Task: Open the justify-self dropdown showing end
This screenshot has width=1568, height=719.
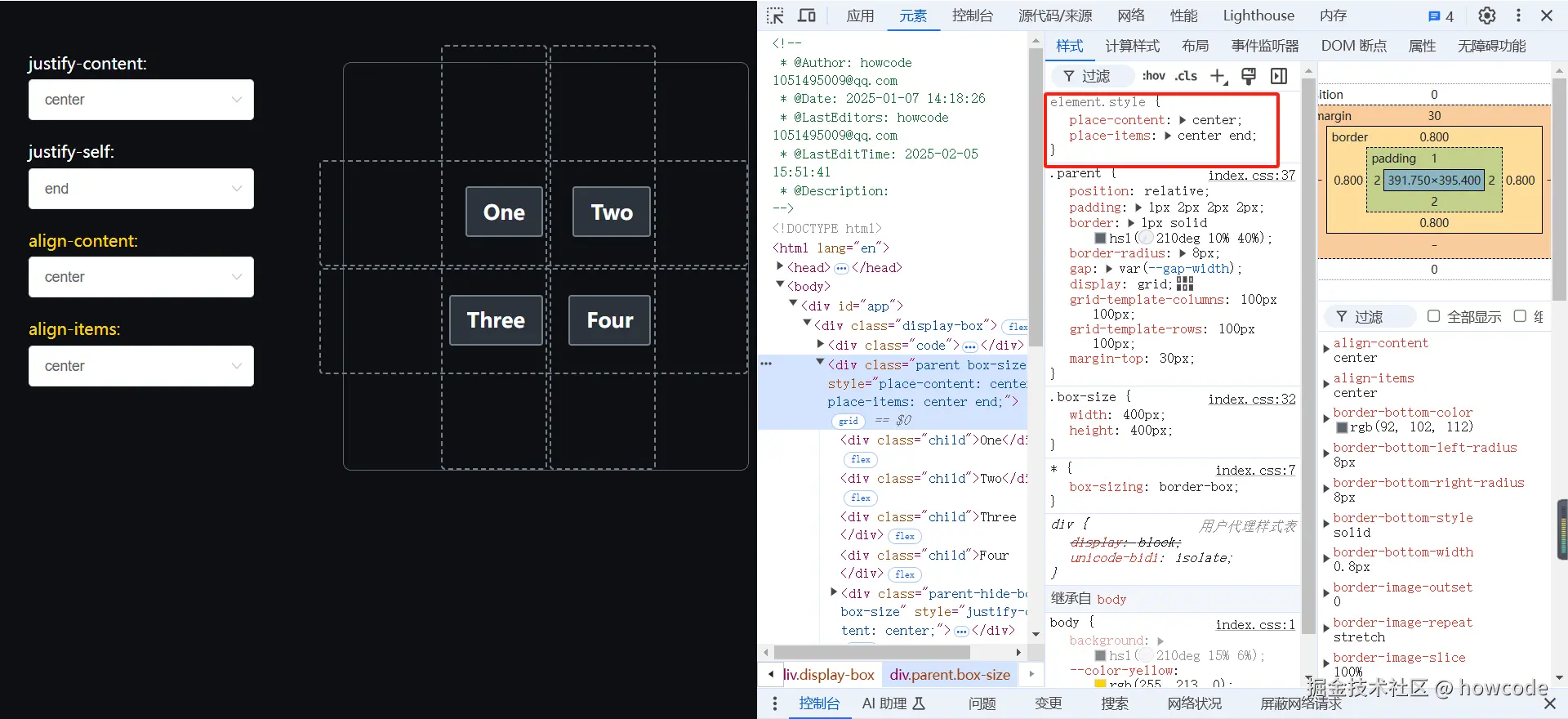Action: pyautogui.click(x=141, y=189)
